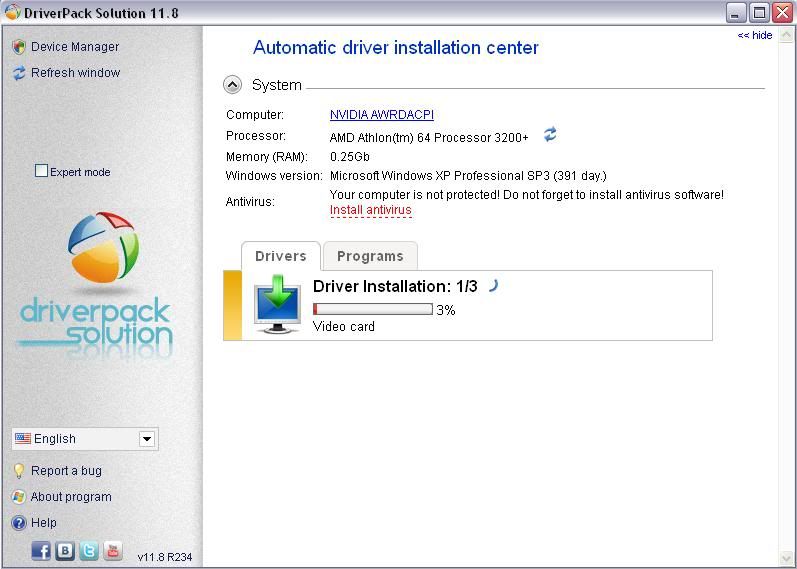Click the Video card label
Screen dimensions: 797x569
pos(344,326)
